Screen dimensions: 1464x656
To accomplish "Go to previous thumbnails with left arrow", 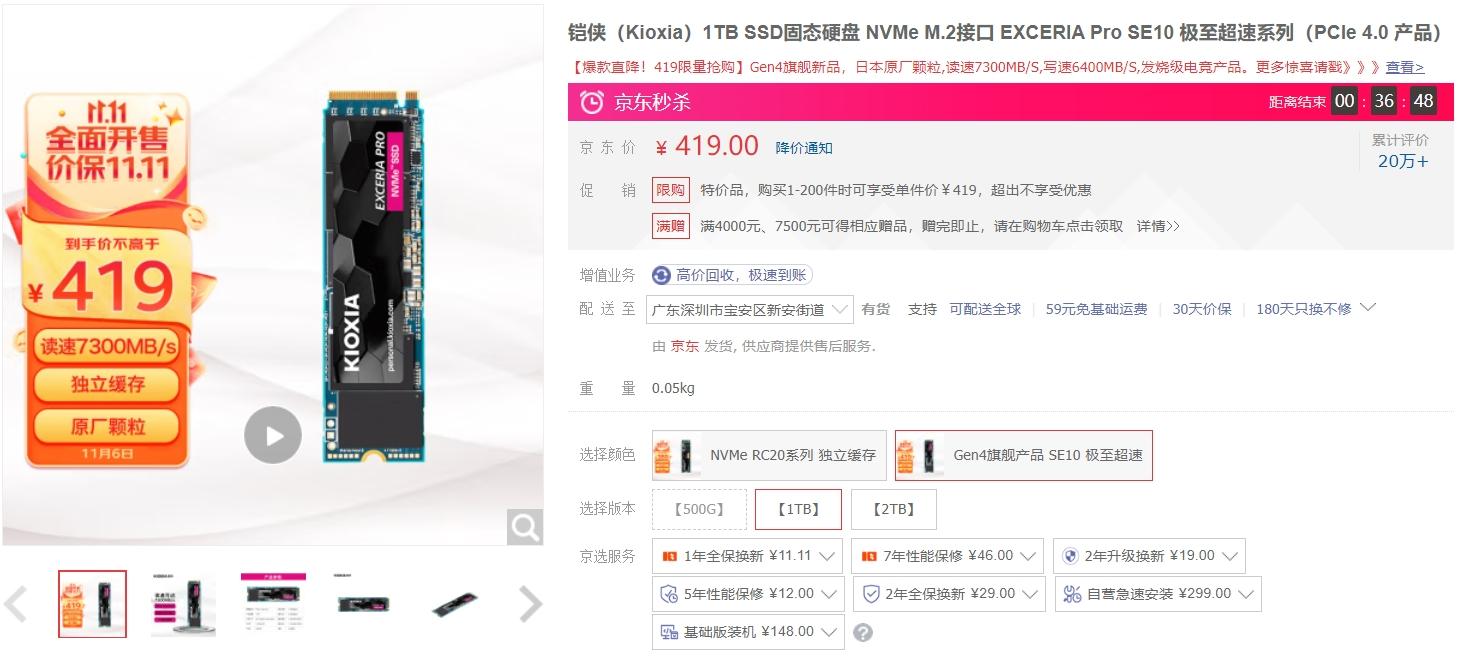I will (x=15, y=604).
